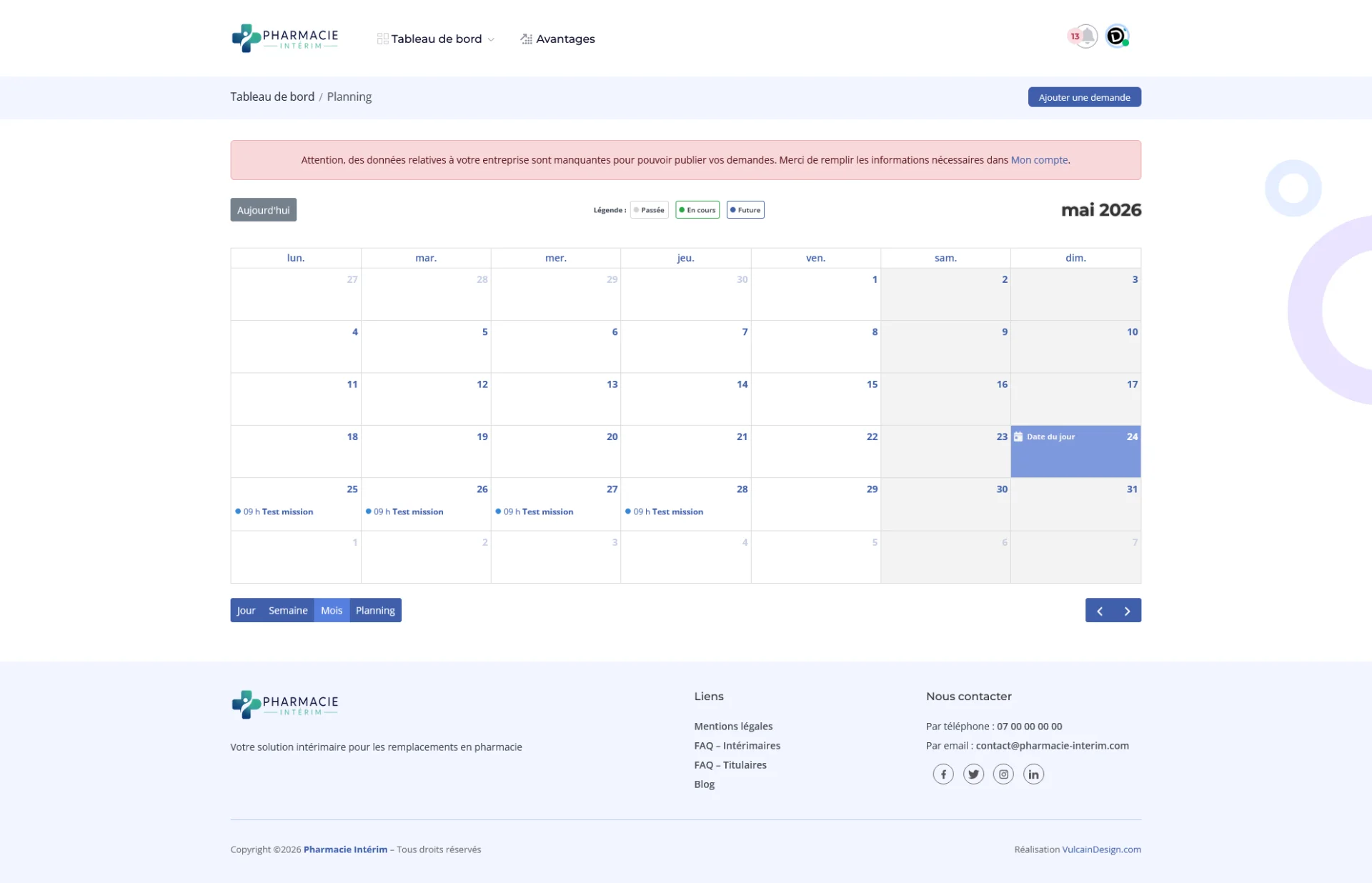
Task: Click day number 20 in the calendar
Action: 612,436
